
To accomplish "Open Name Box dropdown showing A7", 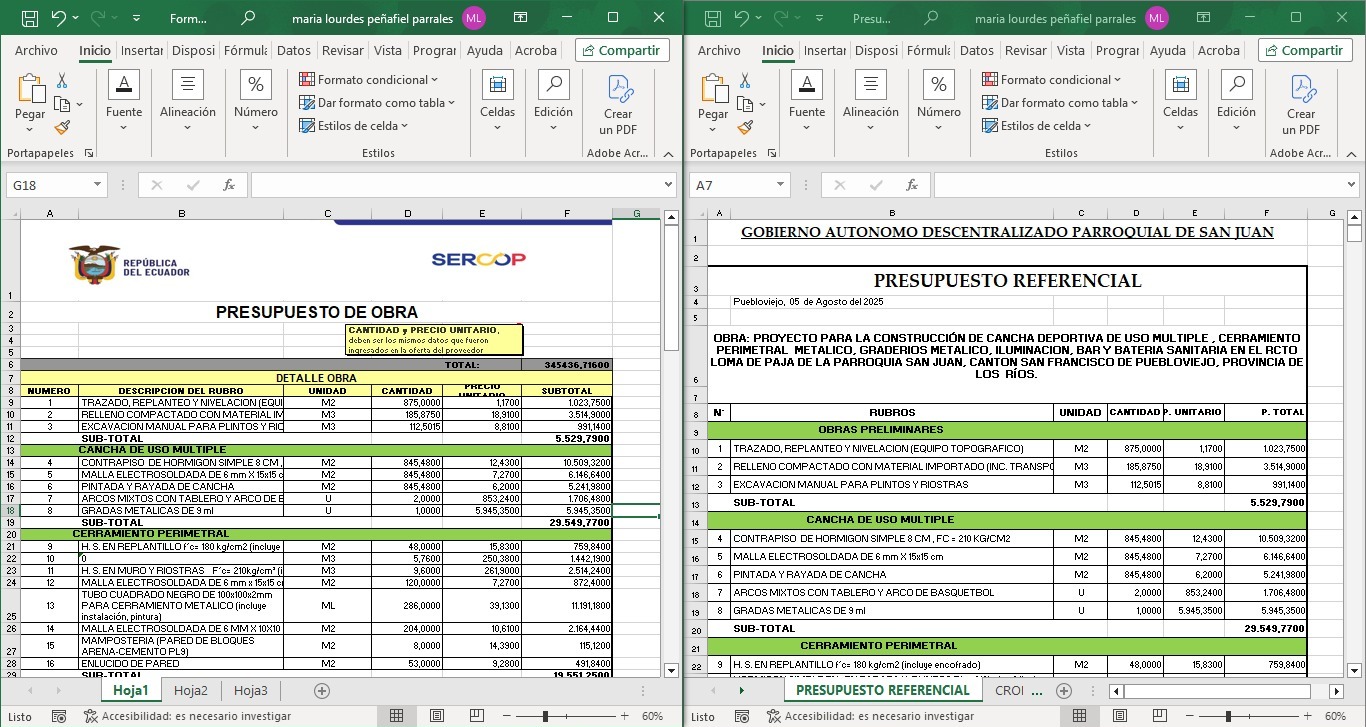I will pos(781,185).
